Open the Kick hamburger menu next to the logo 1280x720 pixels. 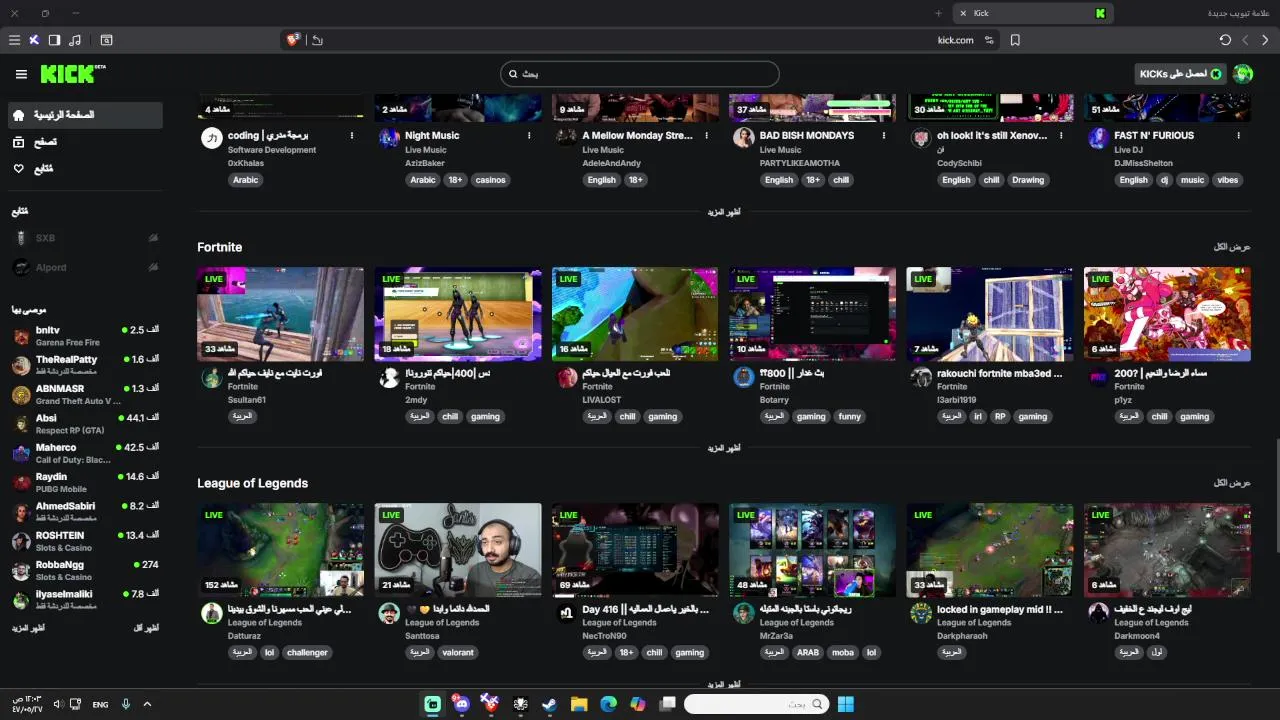click(21, 74)
